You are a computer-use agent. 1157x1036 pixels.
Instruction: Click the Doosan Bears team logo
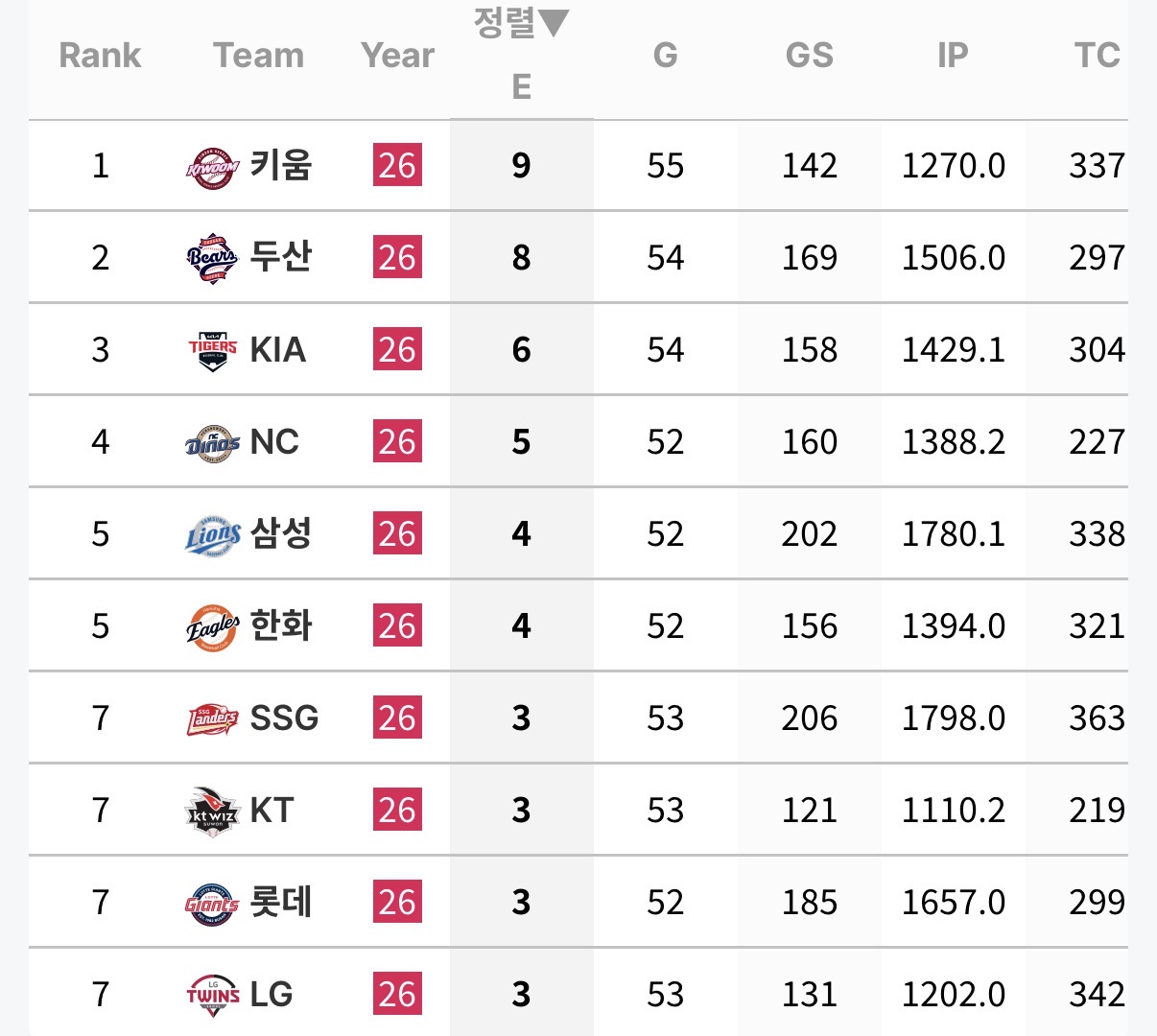click(212, 258)
